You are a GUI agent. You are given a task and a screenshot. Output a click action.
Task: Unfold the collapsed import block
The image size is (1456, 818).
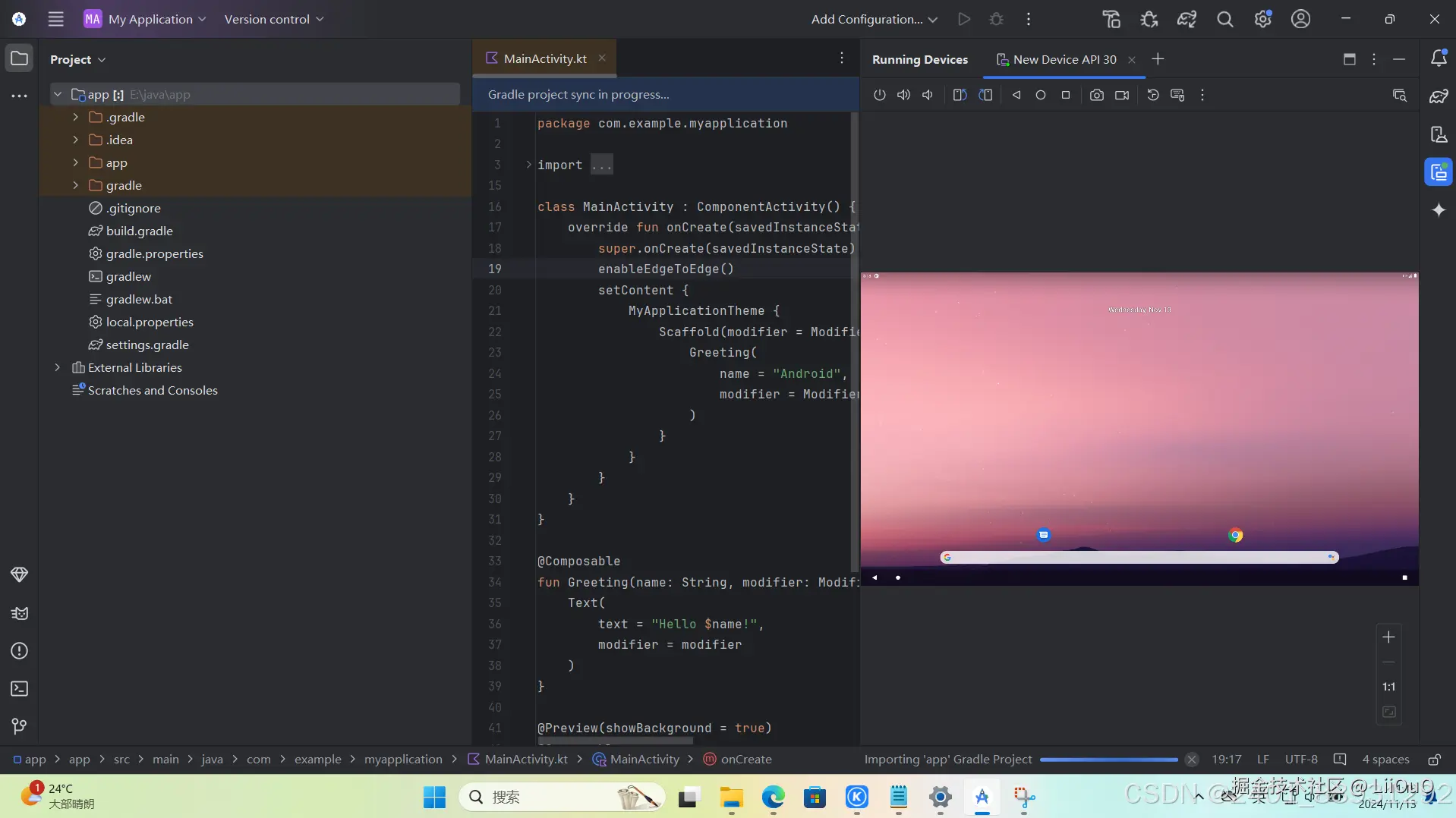pos(528,165)
